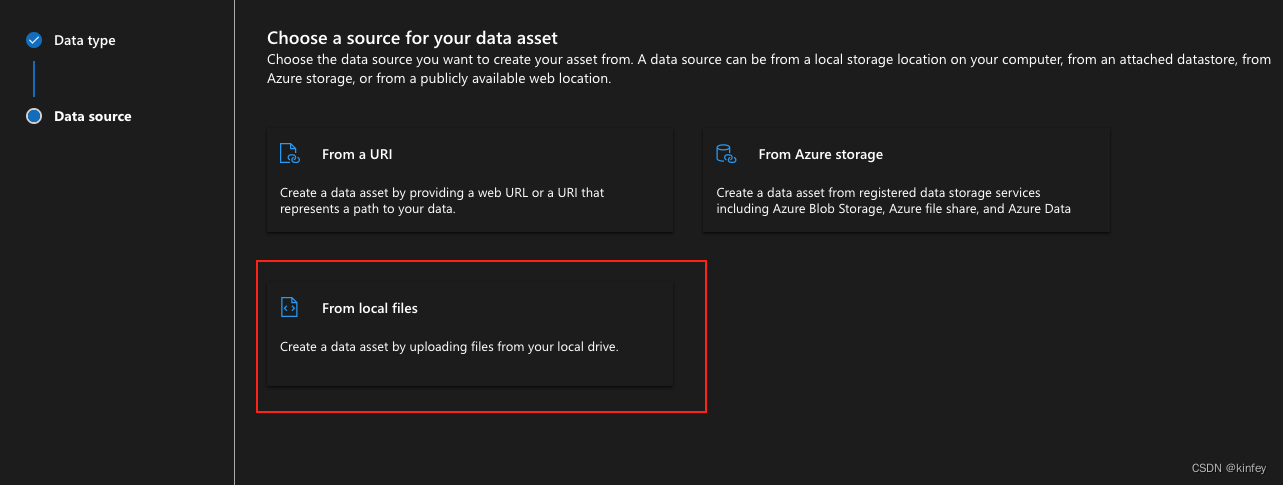Select the From local files card title
This screenshot has width=1283, height=485.
click(x=370, y=309)
